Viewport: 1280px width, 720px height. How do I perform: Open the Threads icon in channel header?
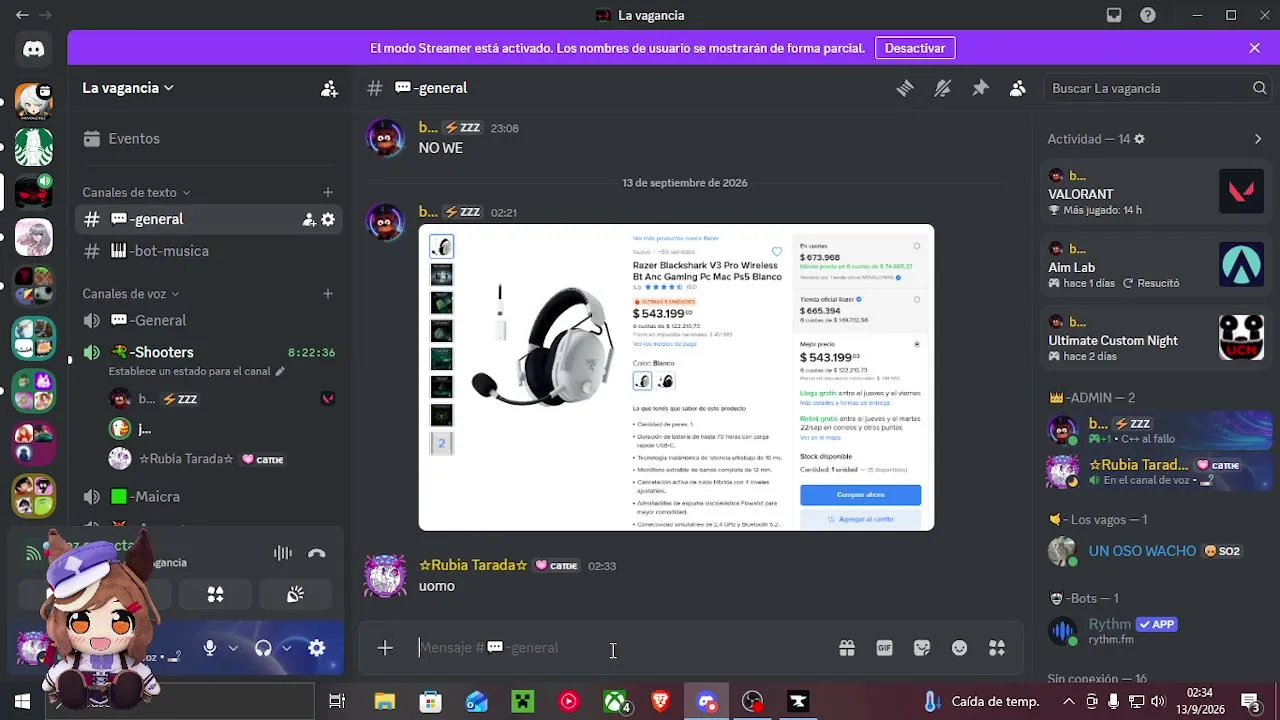pos(905,88)
